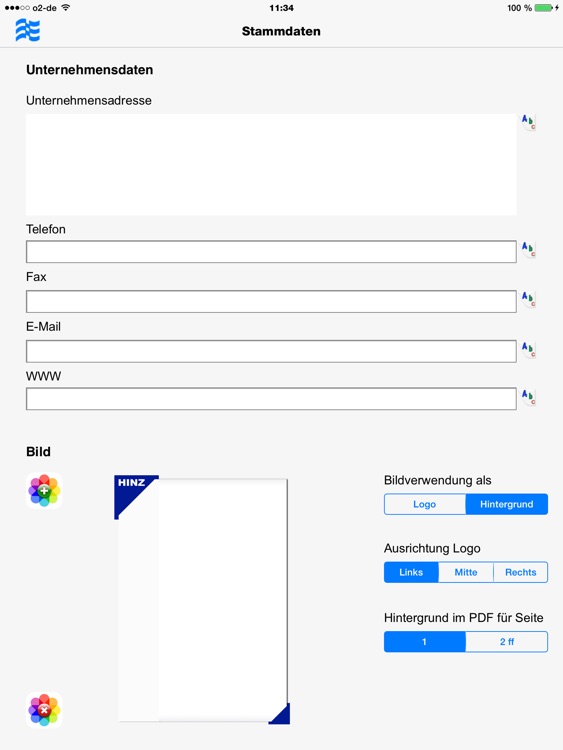Remove image with red X photos icon
563x750 pixels.
coord(44,710)
